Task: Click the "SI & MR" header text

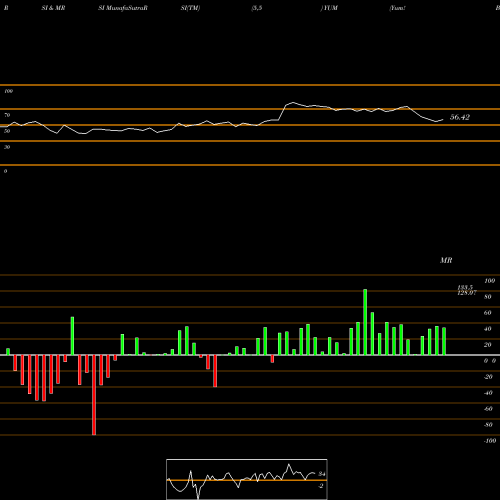Action: (53, 8)
